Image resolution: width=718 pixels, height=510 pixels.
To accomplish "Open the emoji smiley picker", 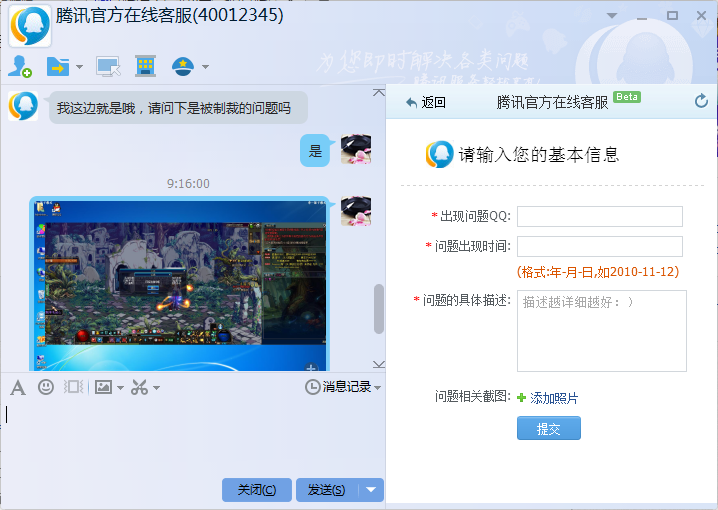I will click(46, 387).
